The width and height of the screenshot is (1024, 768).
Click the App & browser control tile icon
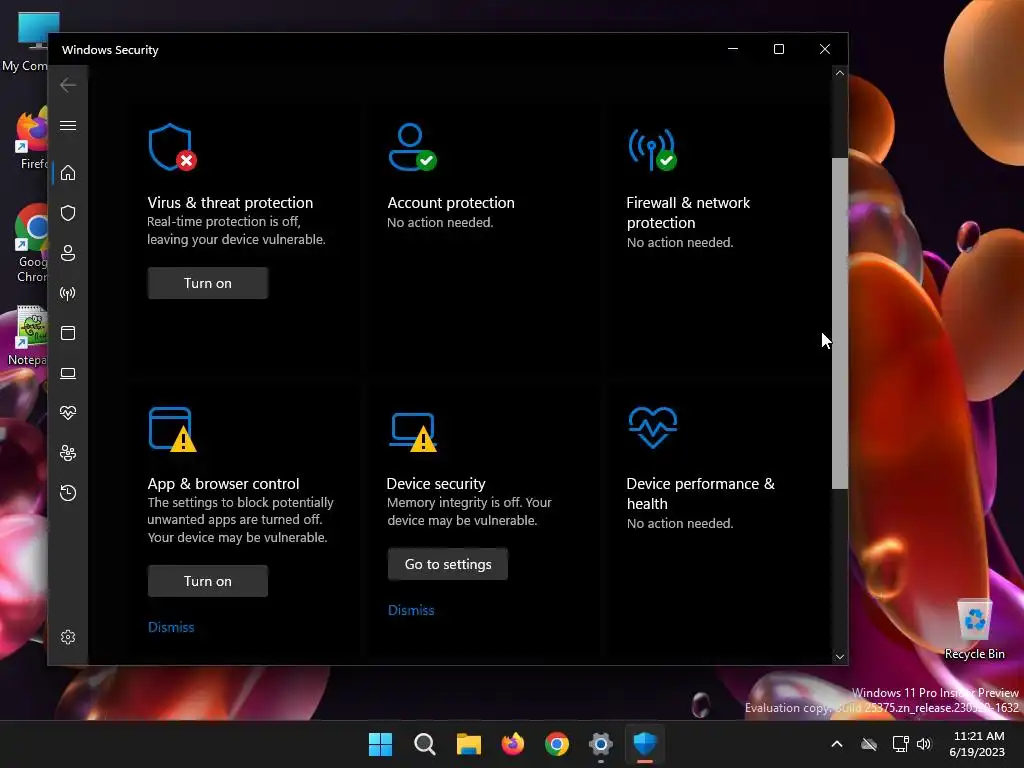172,429
